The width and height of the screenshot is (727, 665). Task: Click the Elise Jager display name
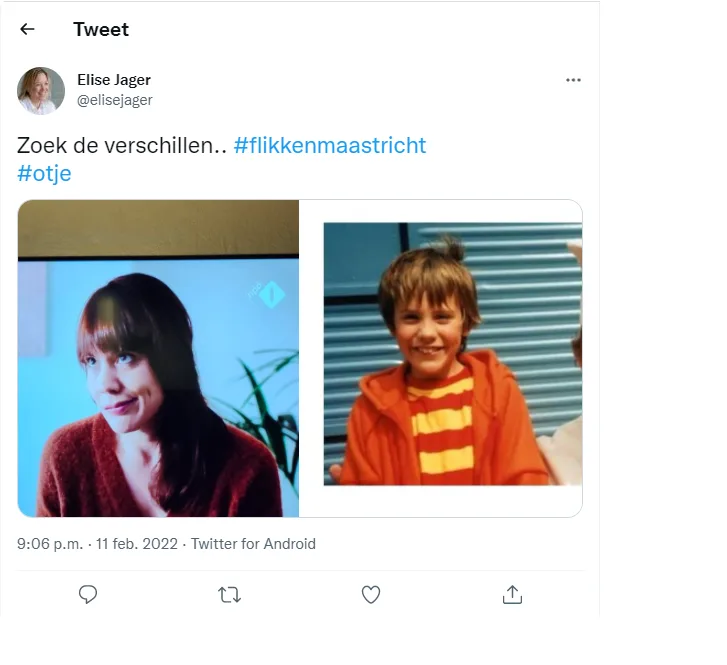pos(114,80)
